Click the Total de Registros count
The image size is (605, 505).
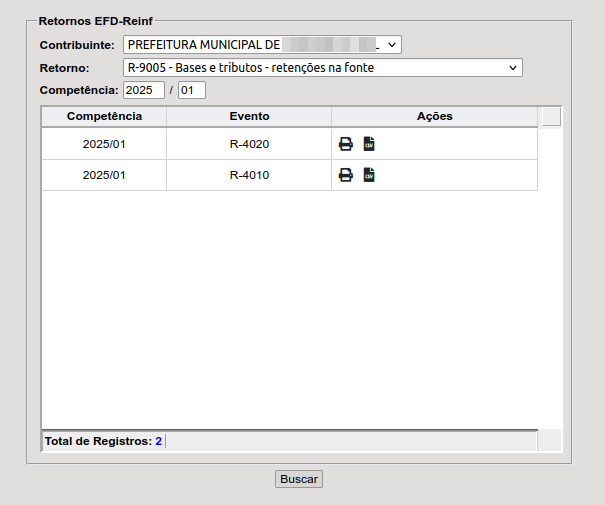tap(158, 441)
